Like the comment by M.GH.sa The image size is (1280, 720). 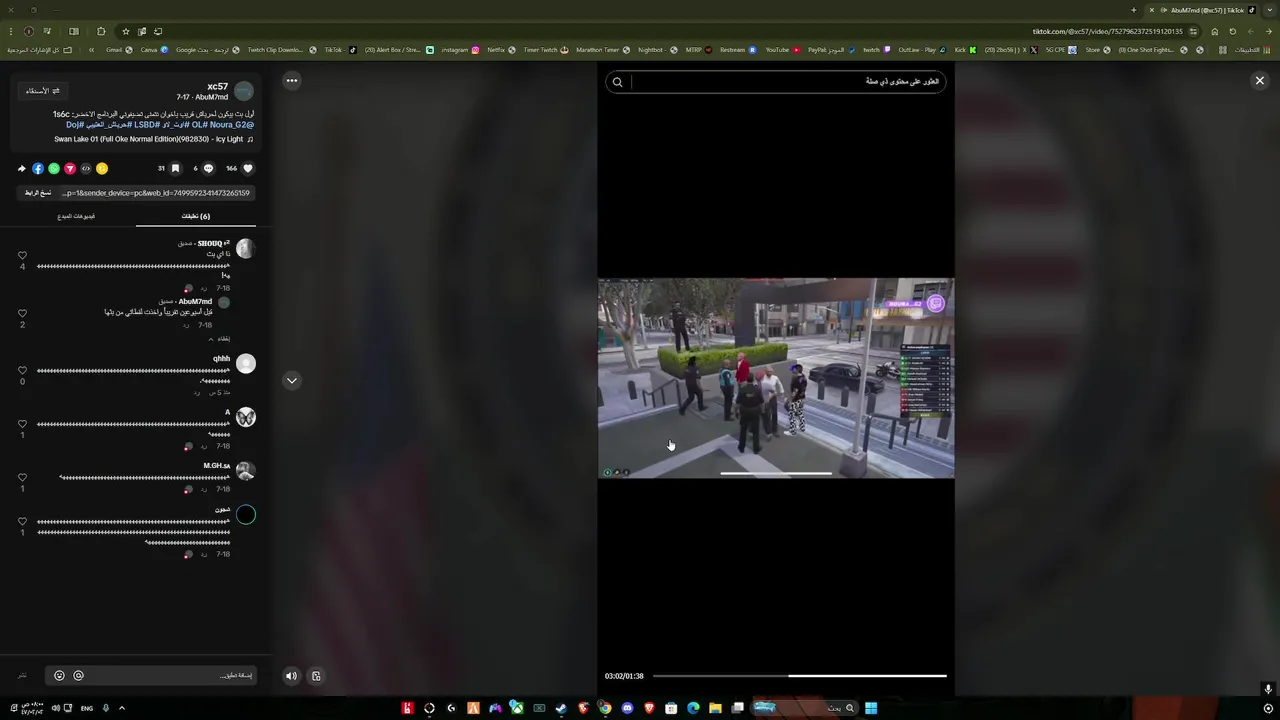click(22, 478)
